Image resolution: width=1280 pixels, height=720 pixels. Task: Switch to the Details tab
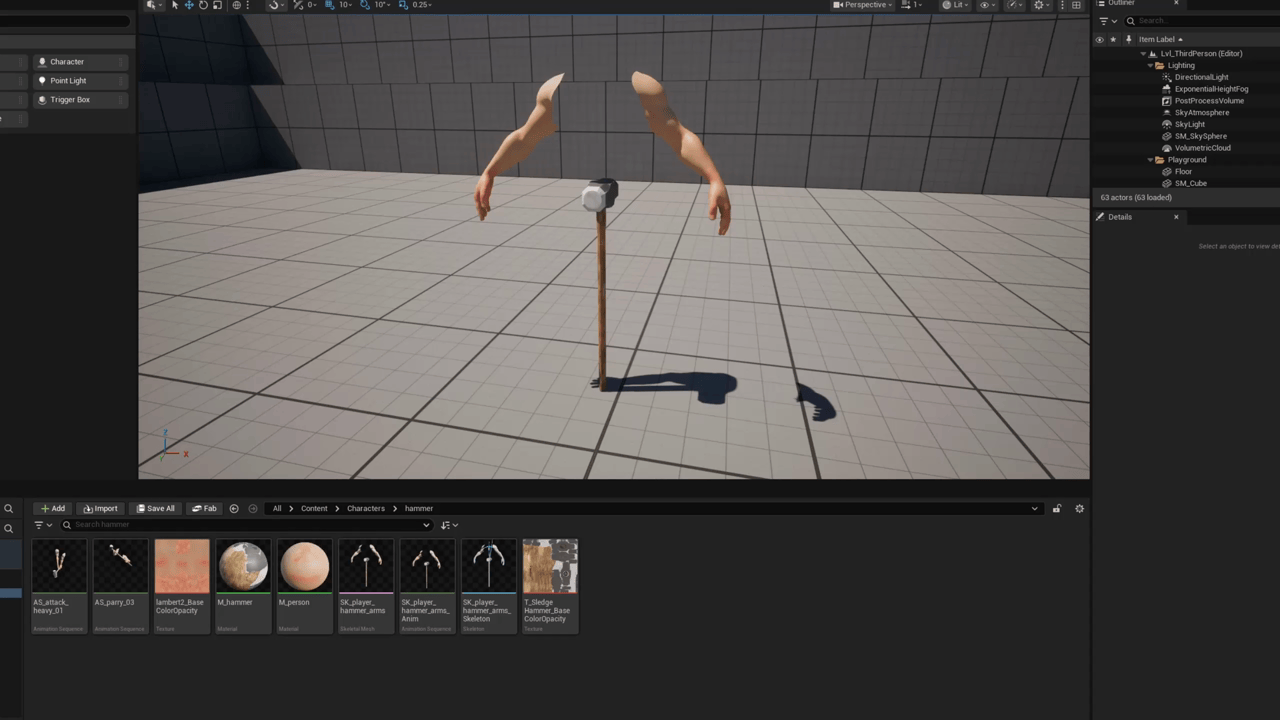click(x=1119, y=217)
